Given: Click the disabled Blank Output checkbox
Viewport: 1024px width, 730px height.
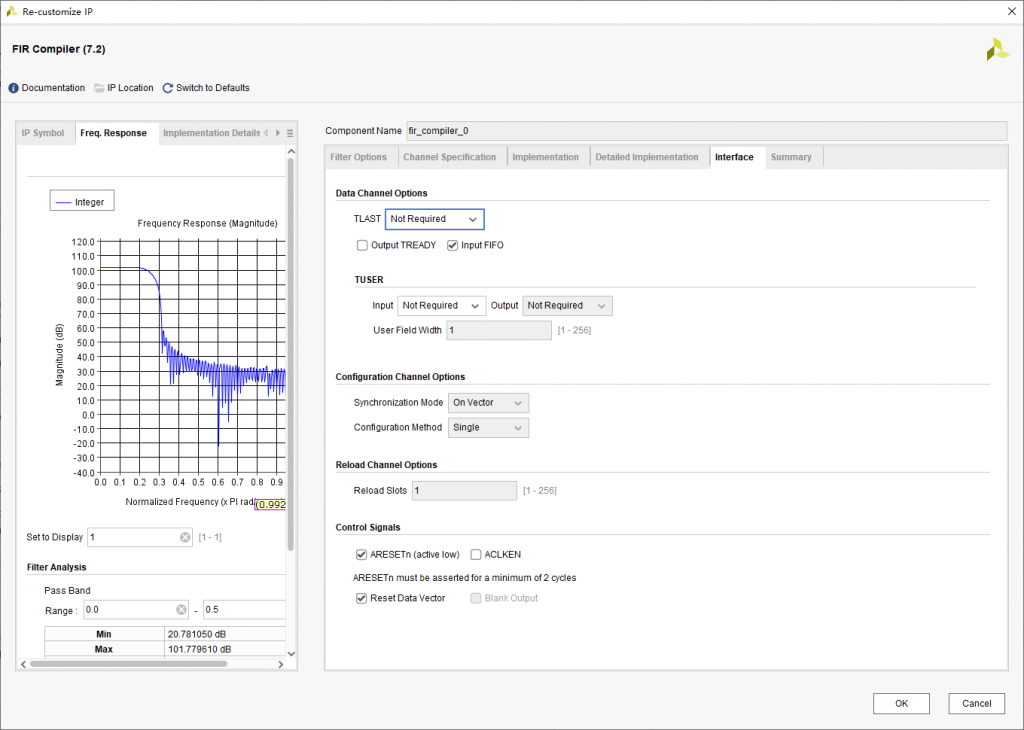Looking at the screenshot, I should [x=475, y=599].
